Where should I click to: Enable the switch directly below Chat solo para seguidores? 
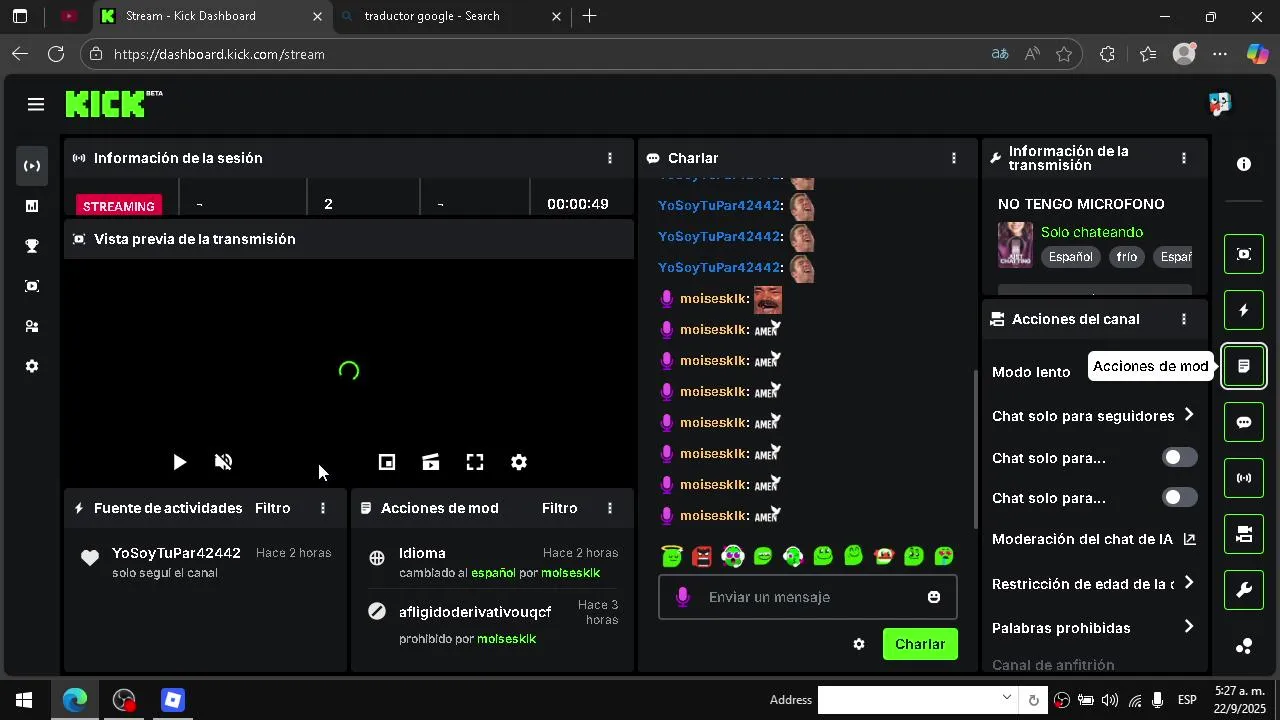(x=1179, y=457)
